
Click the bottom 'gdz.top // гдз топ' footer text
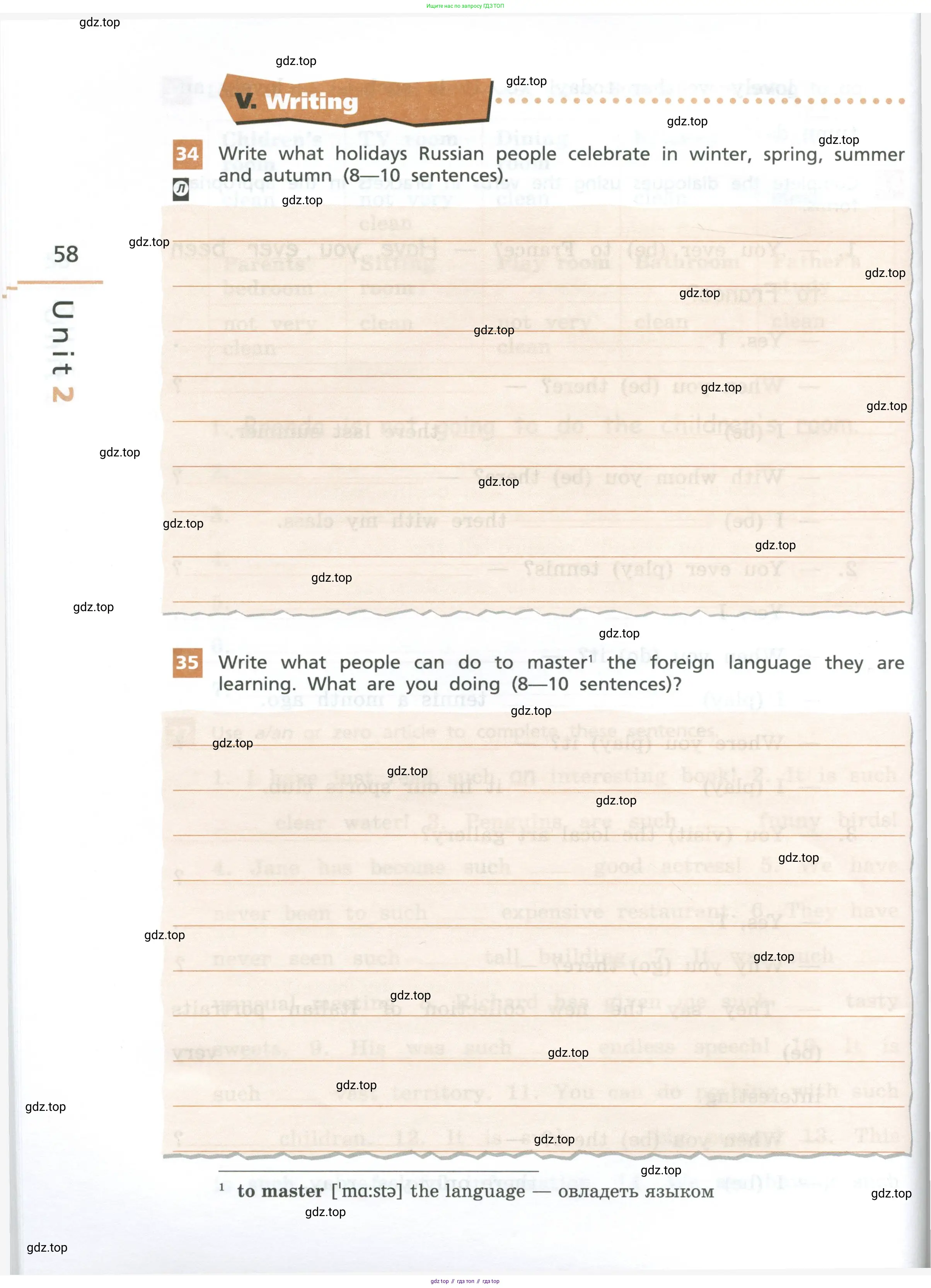coord(465,1281)
